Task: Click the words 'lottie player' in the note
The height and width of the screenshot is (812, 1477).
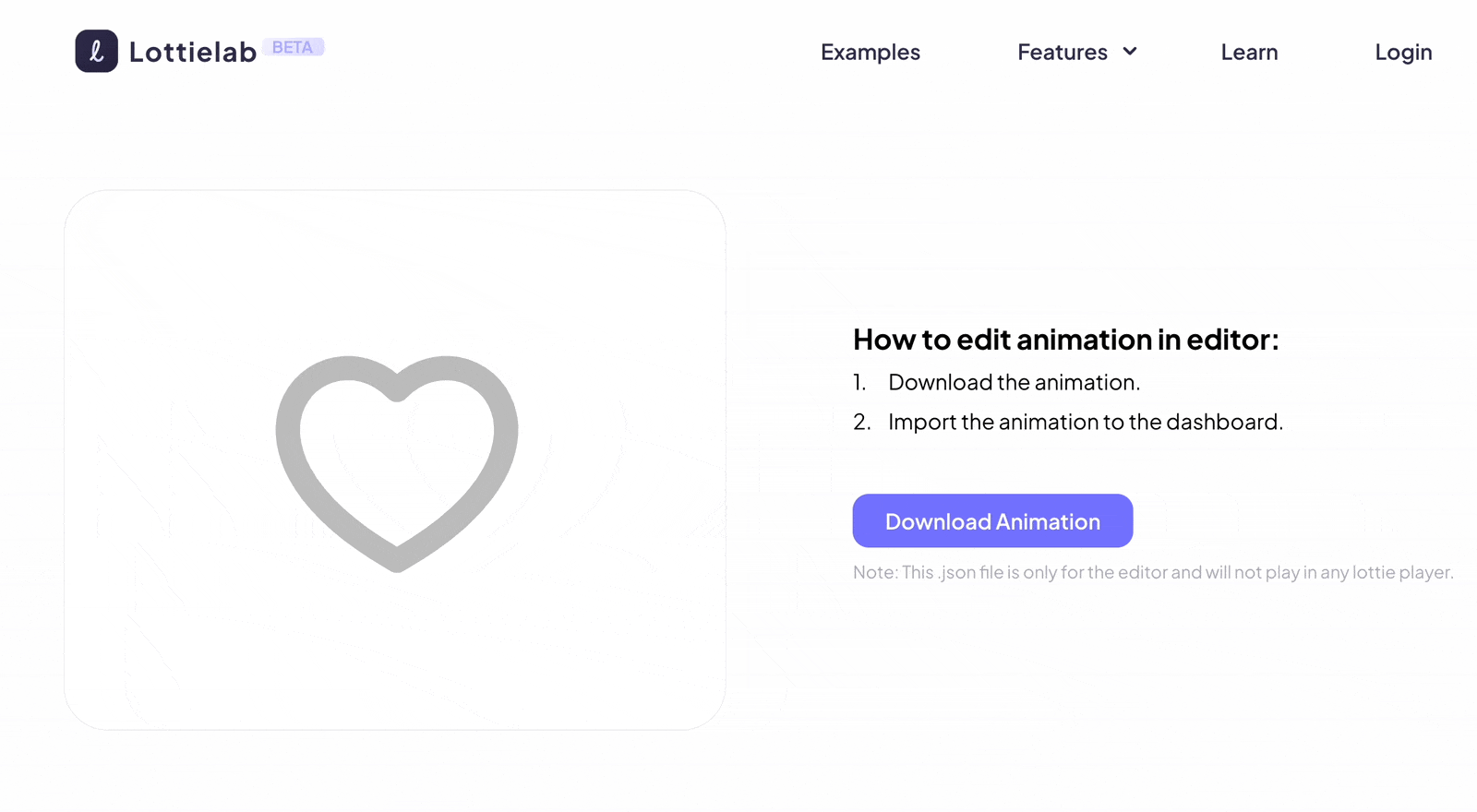Action: click(x=1401, y=572)
